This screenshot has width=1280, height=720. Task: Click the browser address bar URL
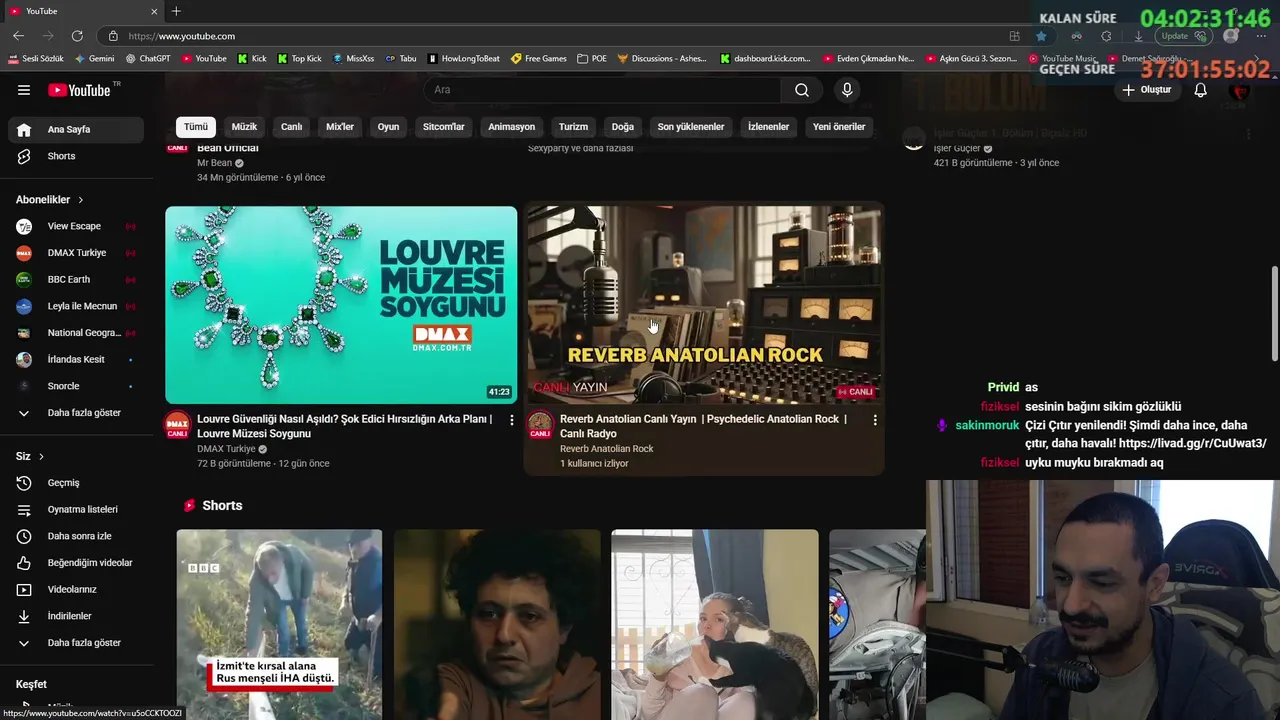pyautogui.click(x=182, y=36)
